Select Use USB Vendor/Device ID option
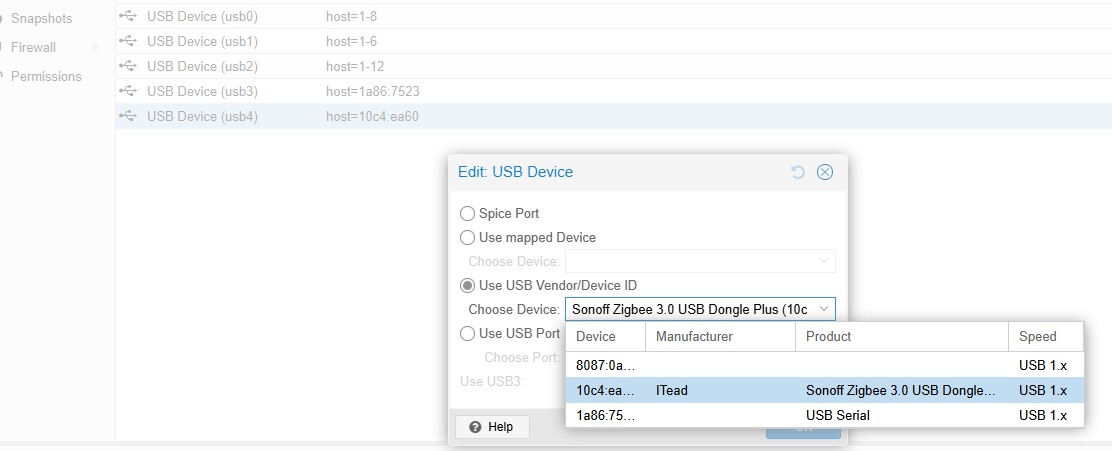 [467, 286]
